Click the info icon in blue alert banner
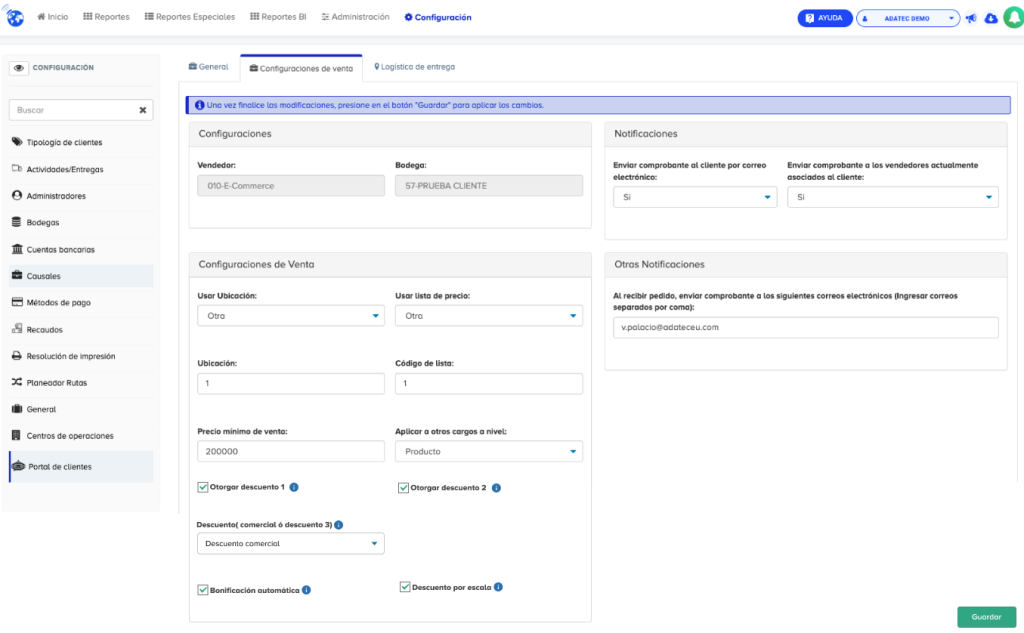This screenshot has width=1024, height=633. 200,105
